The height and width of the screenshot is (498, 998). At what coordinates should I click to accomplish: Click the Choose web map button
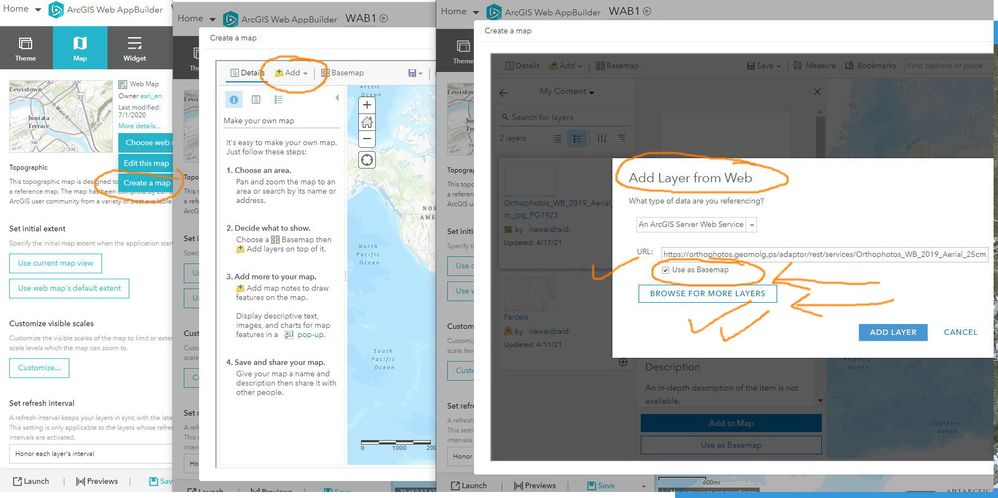click(146, 143)
